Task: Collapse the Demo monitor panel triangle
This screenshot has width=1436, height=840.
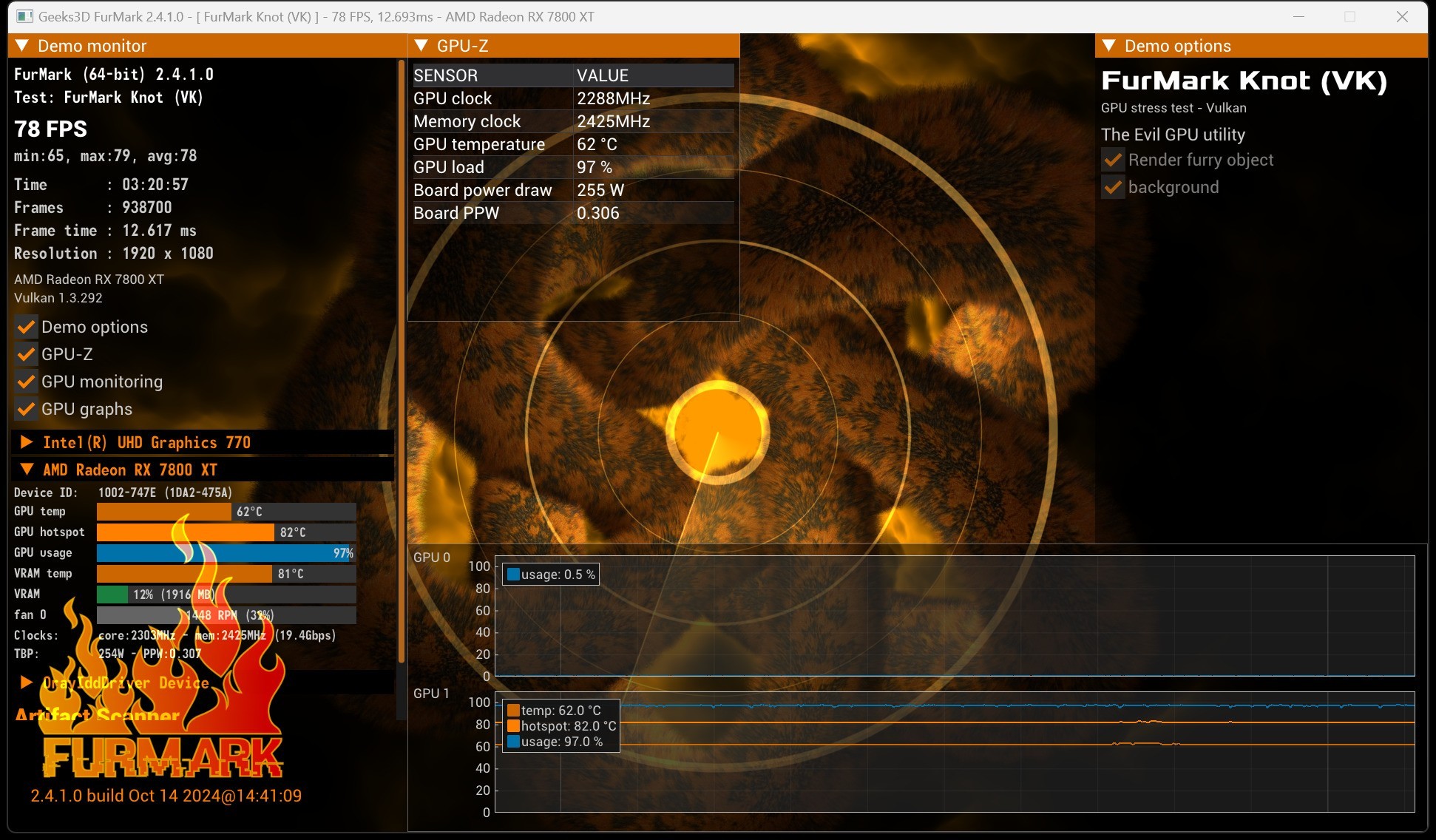Action: point(22,46)
